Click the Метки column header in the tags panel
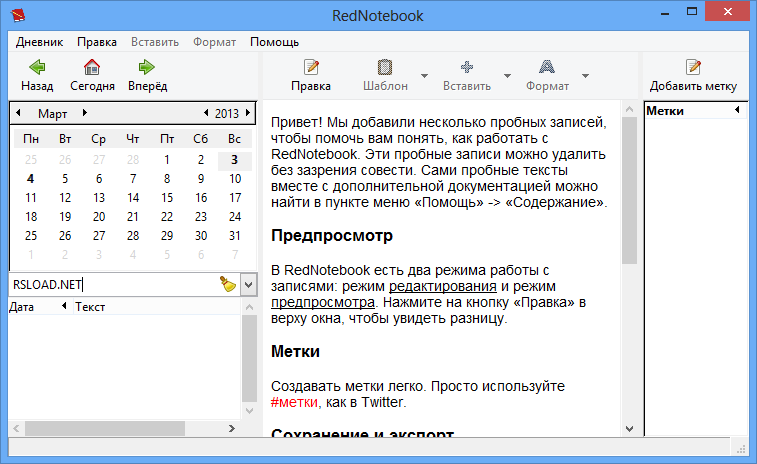 695,111
